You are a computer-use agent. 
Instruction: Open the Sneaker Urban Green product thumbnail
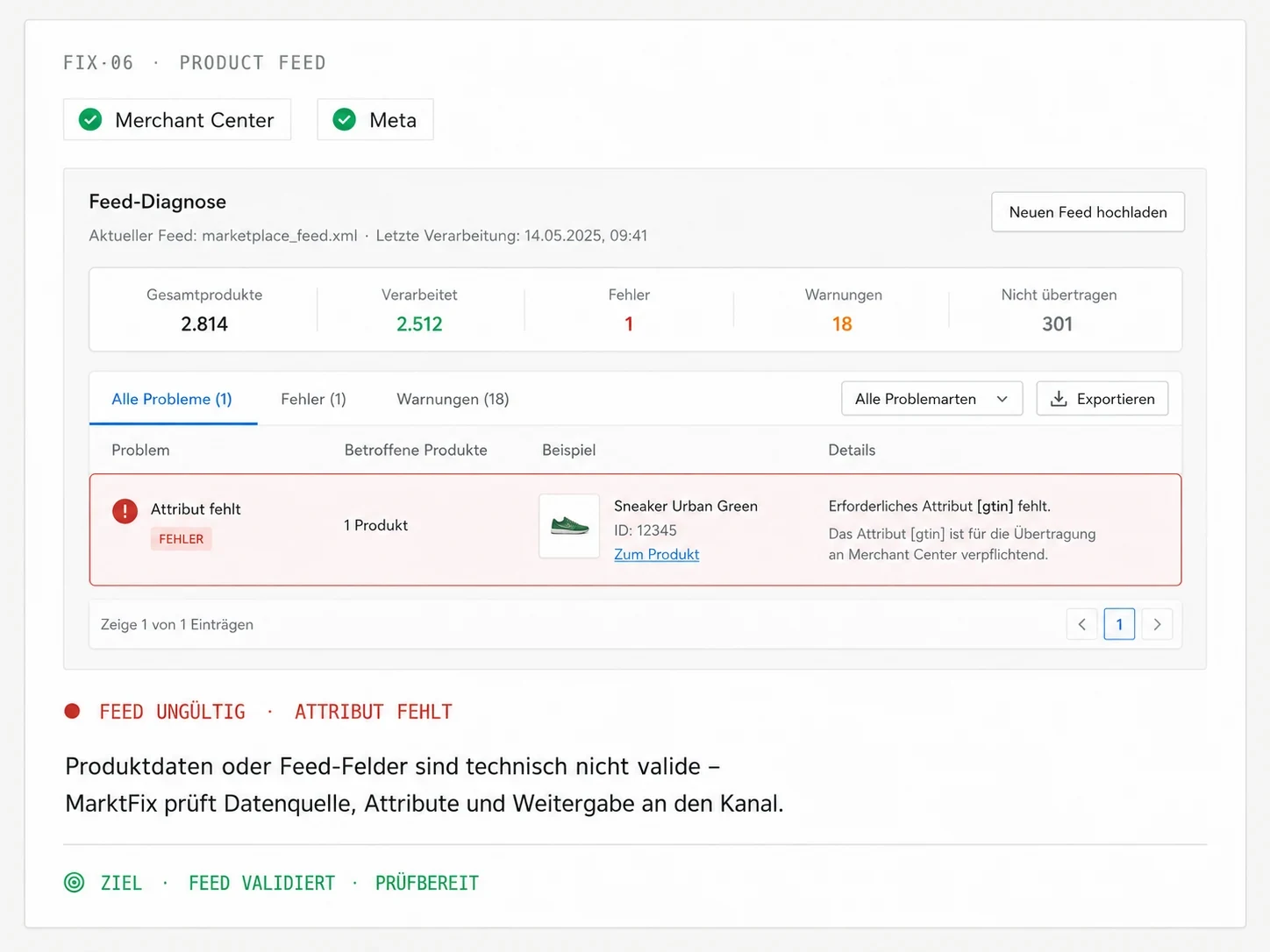pyautogui.click(x=569, y=526)
